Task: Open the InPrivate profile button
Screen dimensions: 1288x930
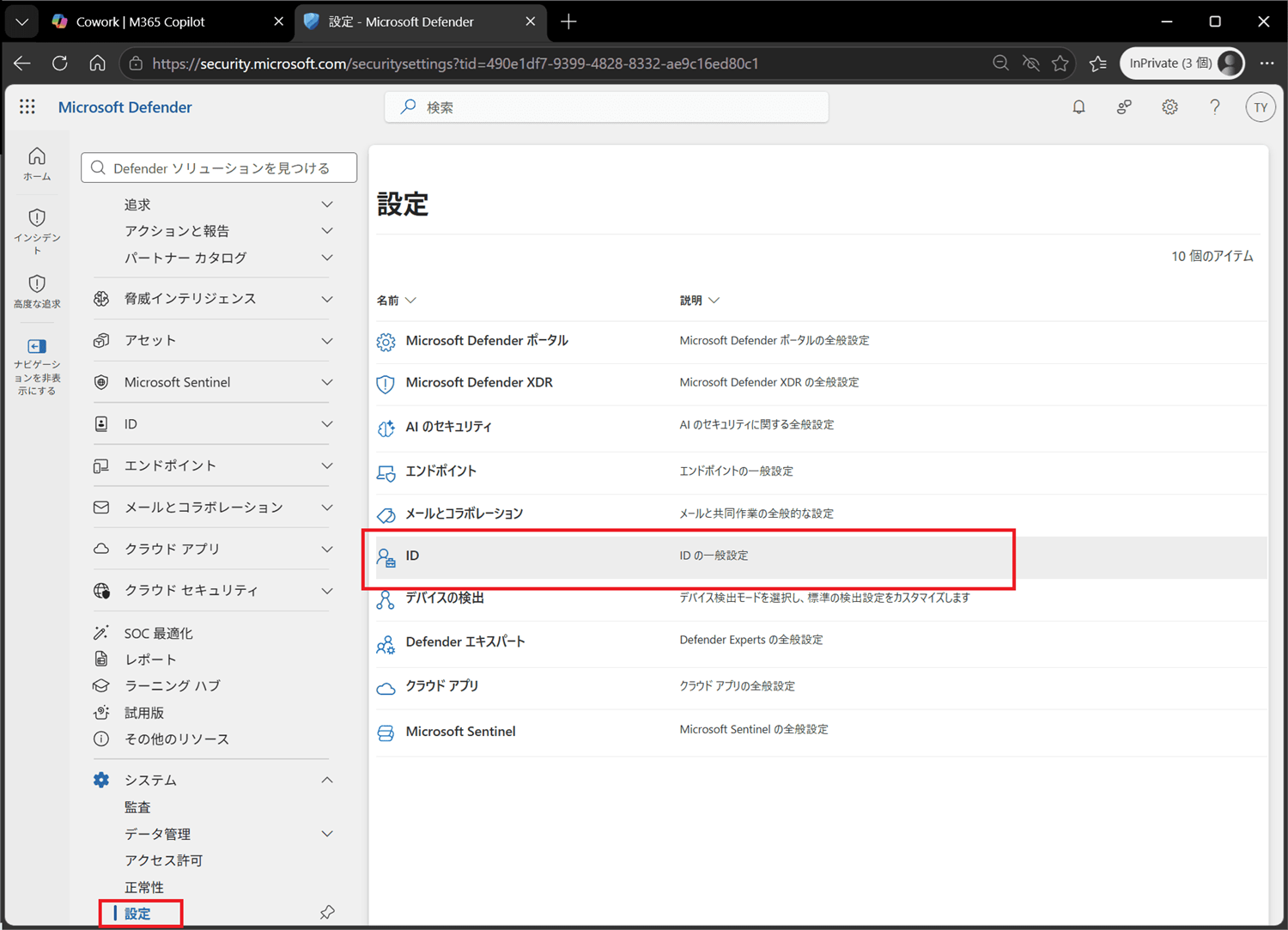Action: [x=1182, y=64]
